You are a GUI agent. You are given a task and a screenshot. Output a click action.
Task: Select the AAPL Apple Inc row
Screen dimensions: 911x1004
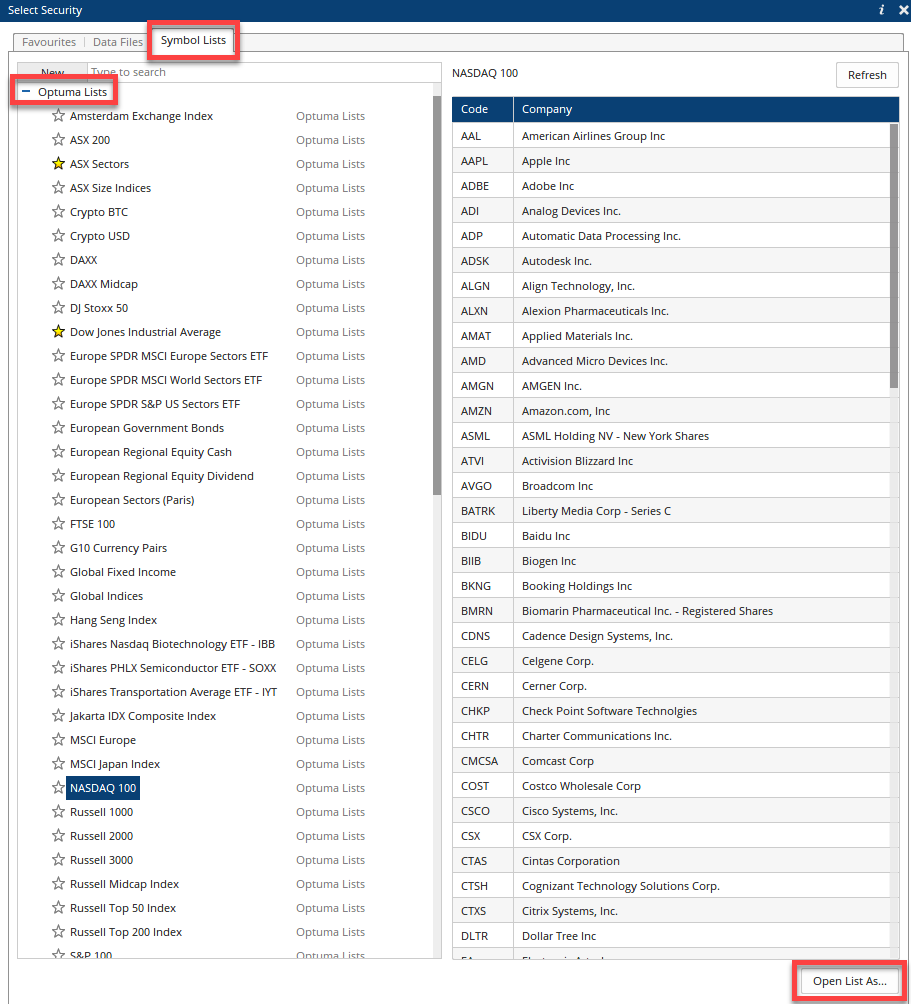coord(671,161)
